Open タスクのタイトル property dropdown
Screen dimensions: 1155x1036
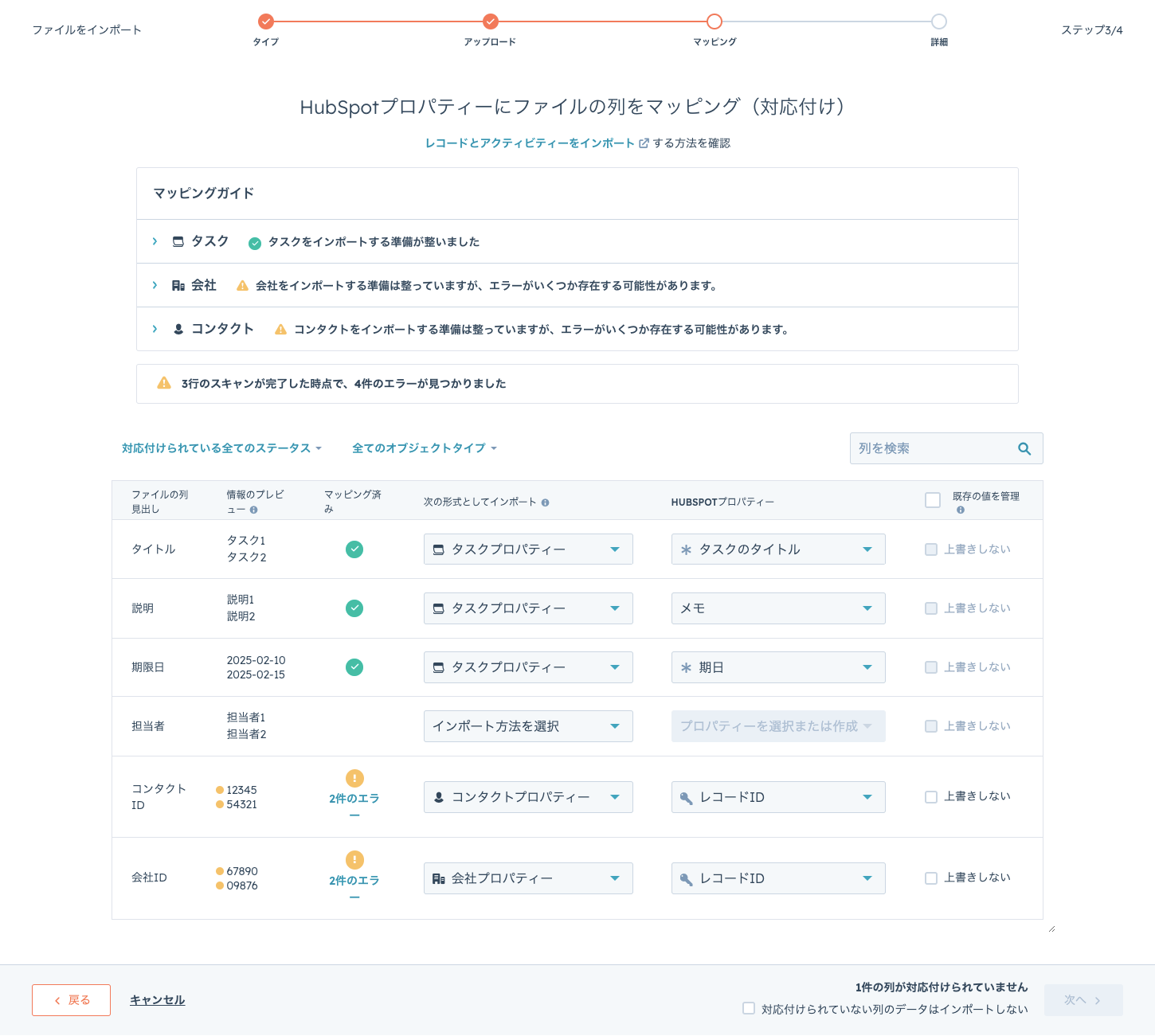[778, 549]
